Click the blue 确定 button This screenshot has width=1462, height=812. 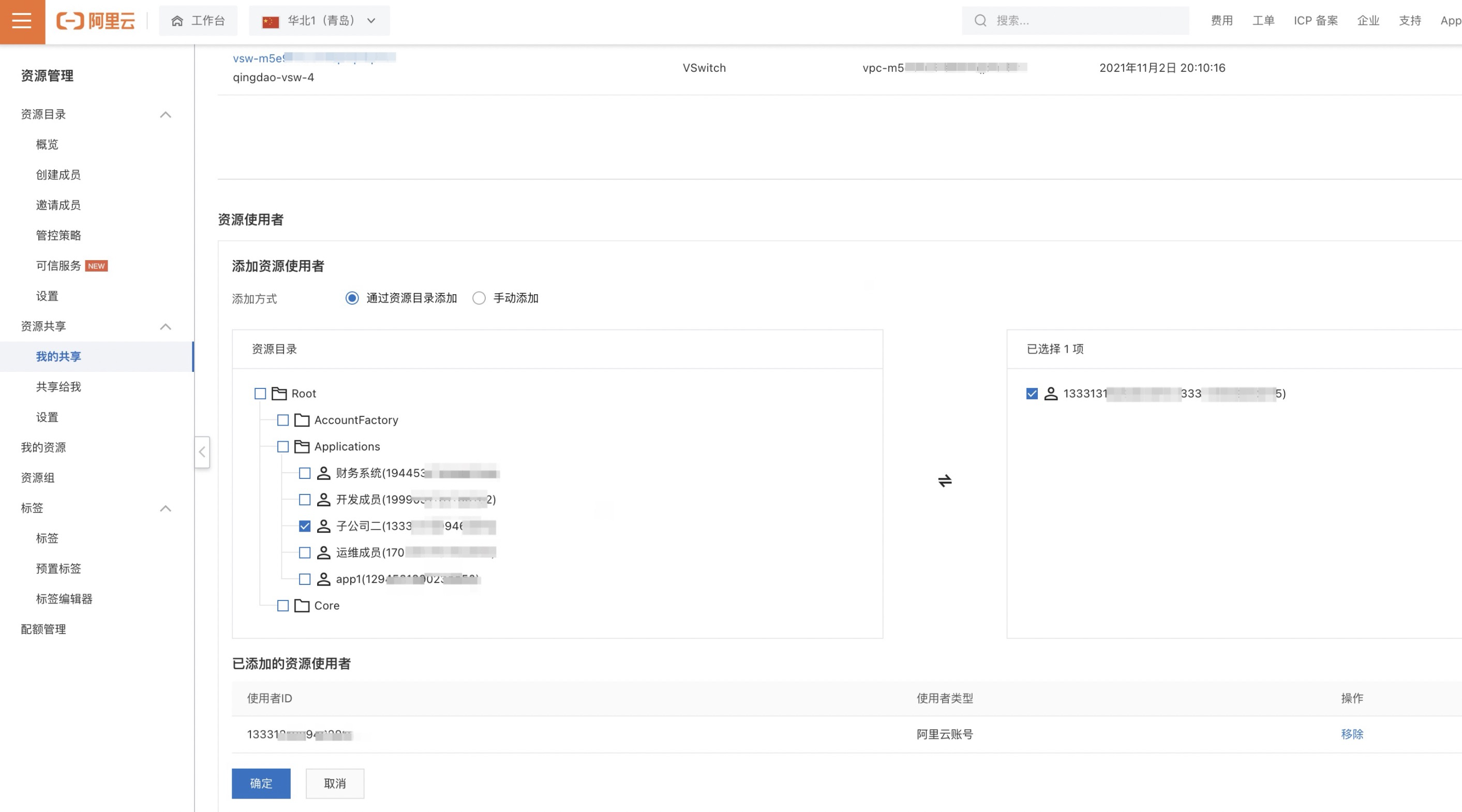pos(261,783)
